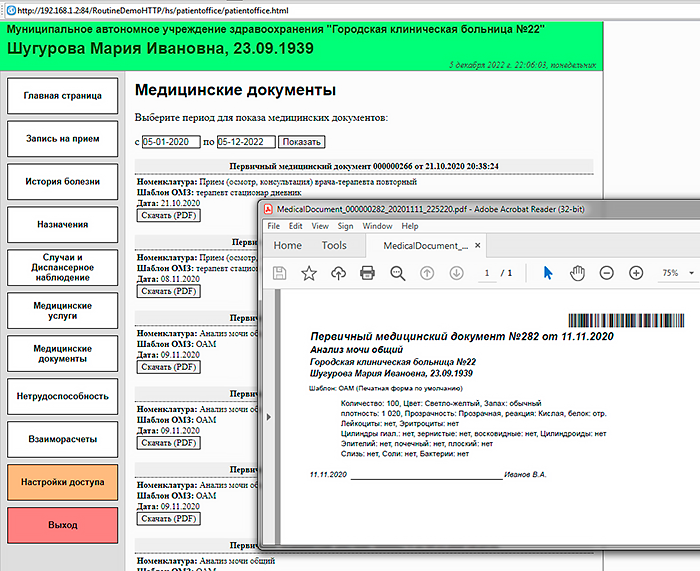
Task: Zoom in with the plus icon
Action: coord(636,273)
